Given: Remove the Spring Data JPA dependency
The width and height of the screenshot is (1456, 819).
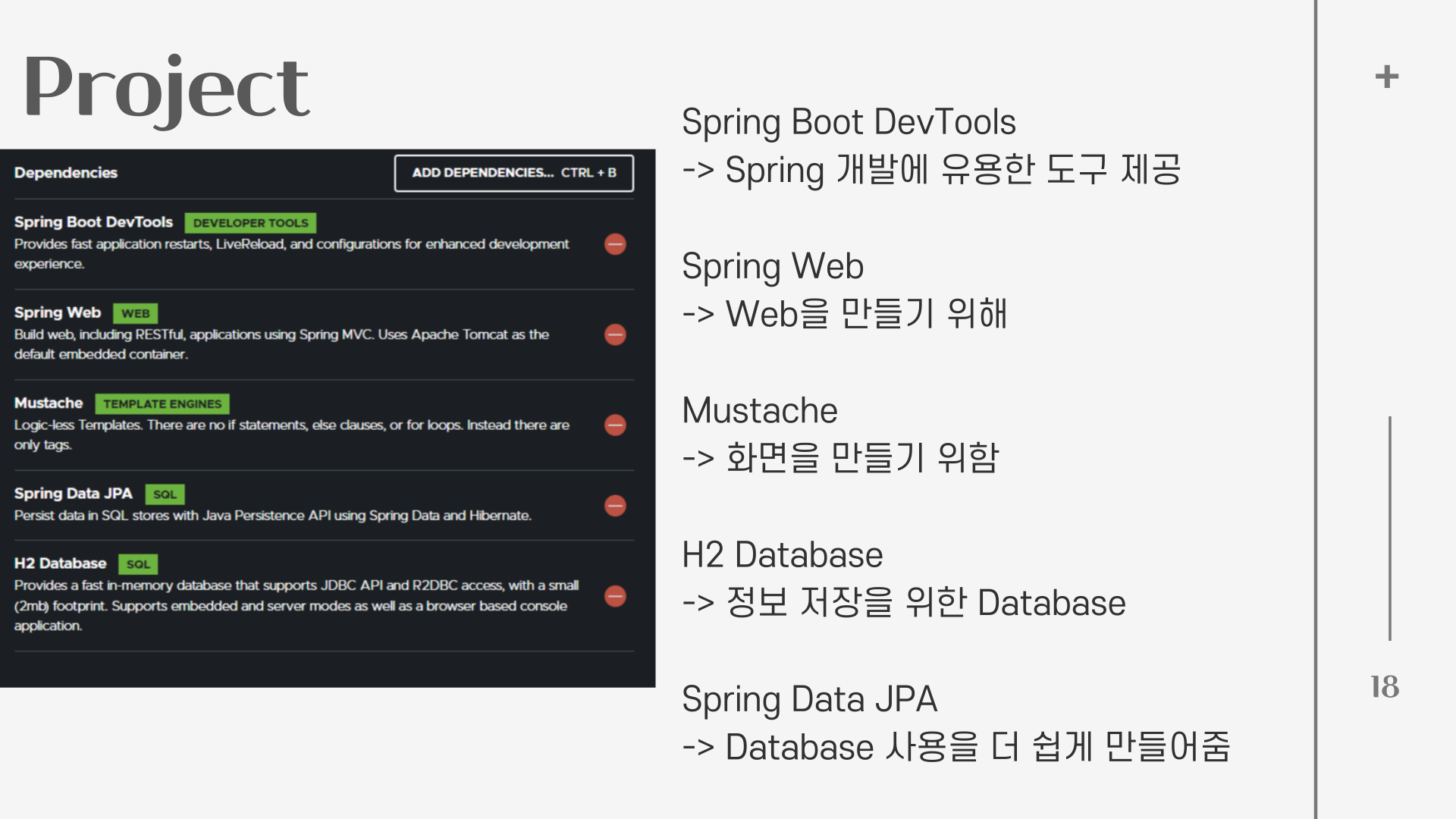Looking at the screenshot, I should [x=615, y=506].
